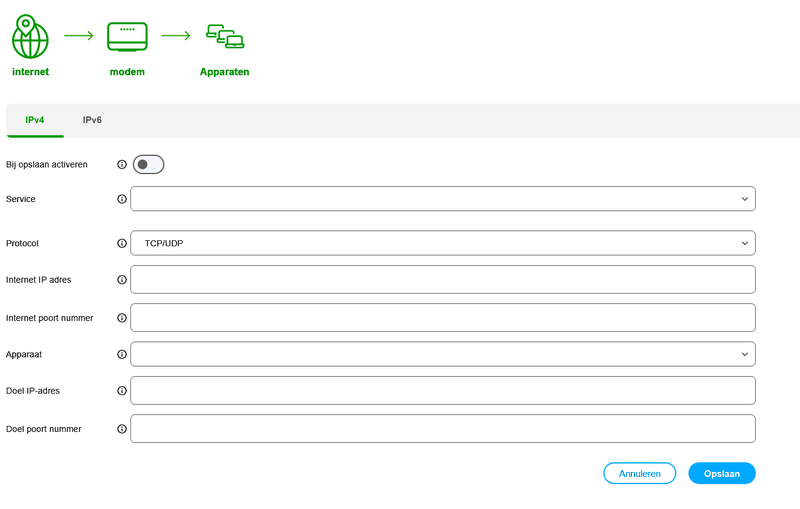Viewport: 800px width, 509px height.
Task: Switch to the IPv6 tab
Action: [x=92, y=120]
